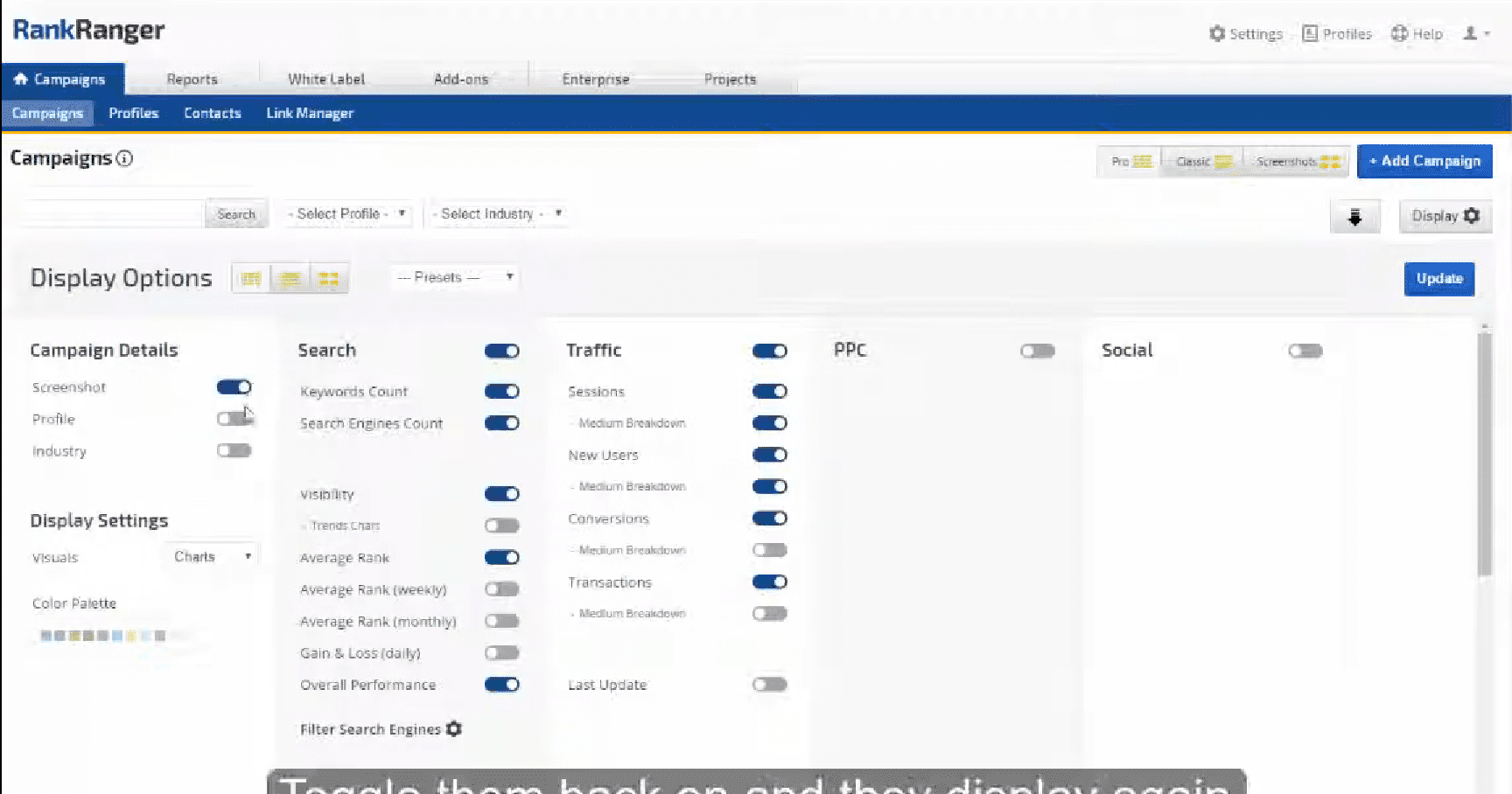
Task: Enable Last Update toggle
Action: [769, 685]
